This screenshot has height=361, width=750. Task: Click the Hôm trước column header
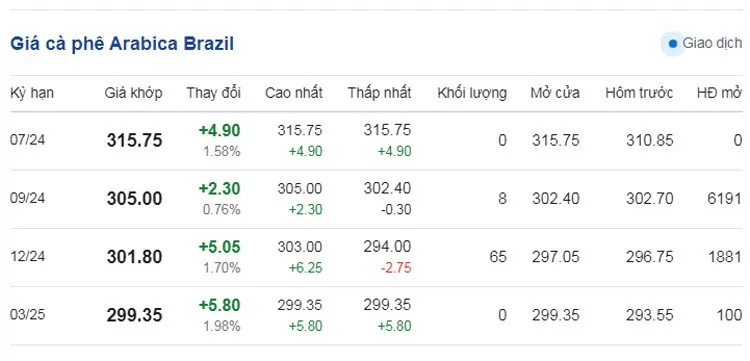[639, 93]
